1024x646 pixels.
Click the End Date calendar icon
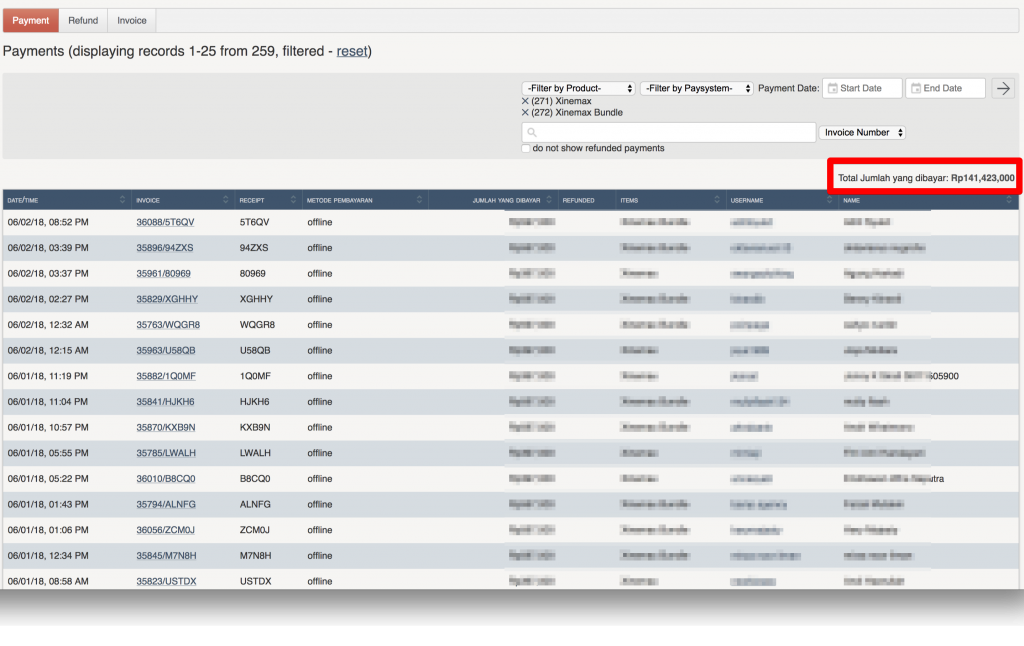[916, 88]
